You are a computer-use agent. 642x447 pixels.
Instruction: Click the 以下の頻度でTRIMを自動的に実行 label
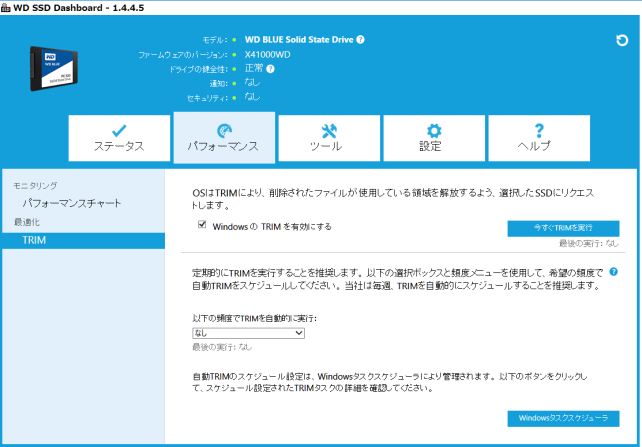pyautogui.click(x=254, y=318)
